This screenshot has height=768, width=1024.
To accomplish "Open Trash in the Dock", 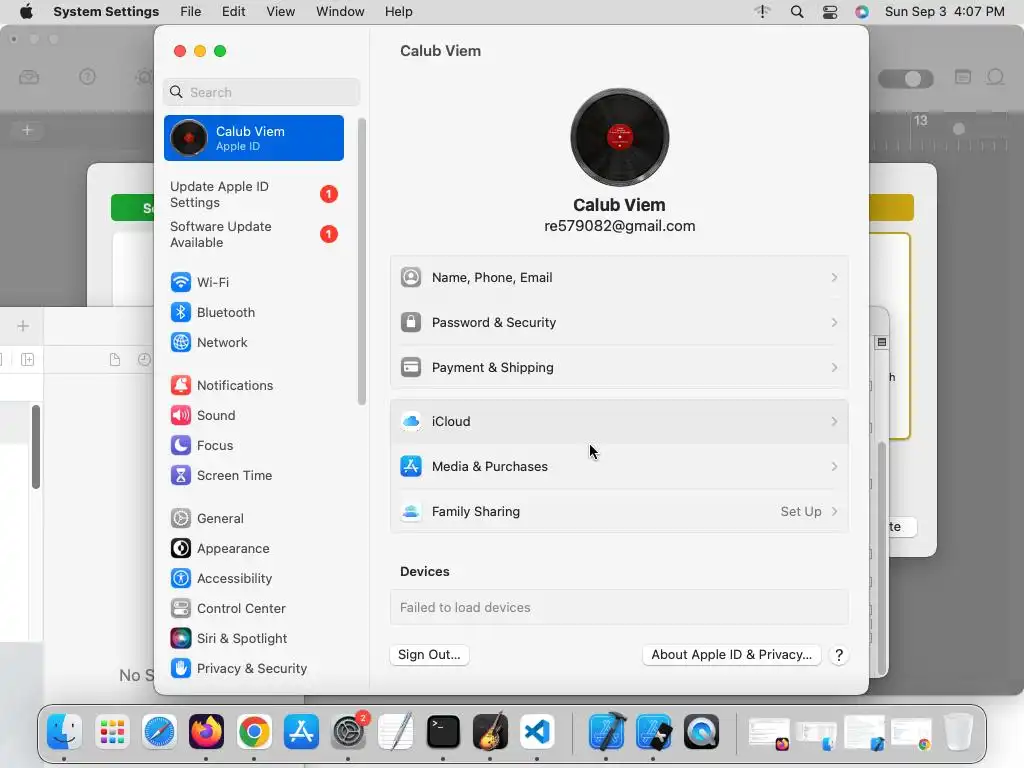I will [x=958, y=731].
